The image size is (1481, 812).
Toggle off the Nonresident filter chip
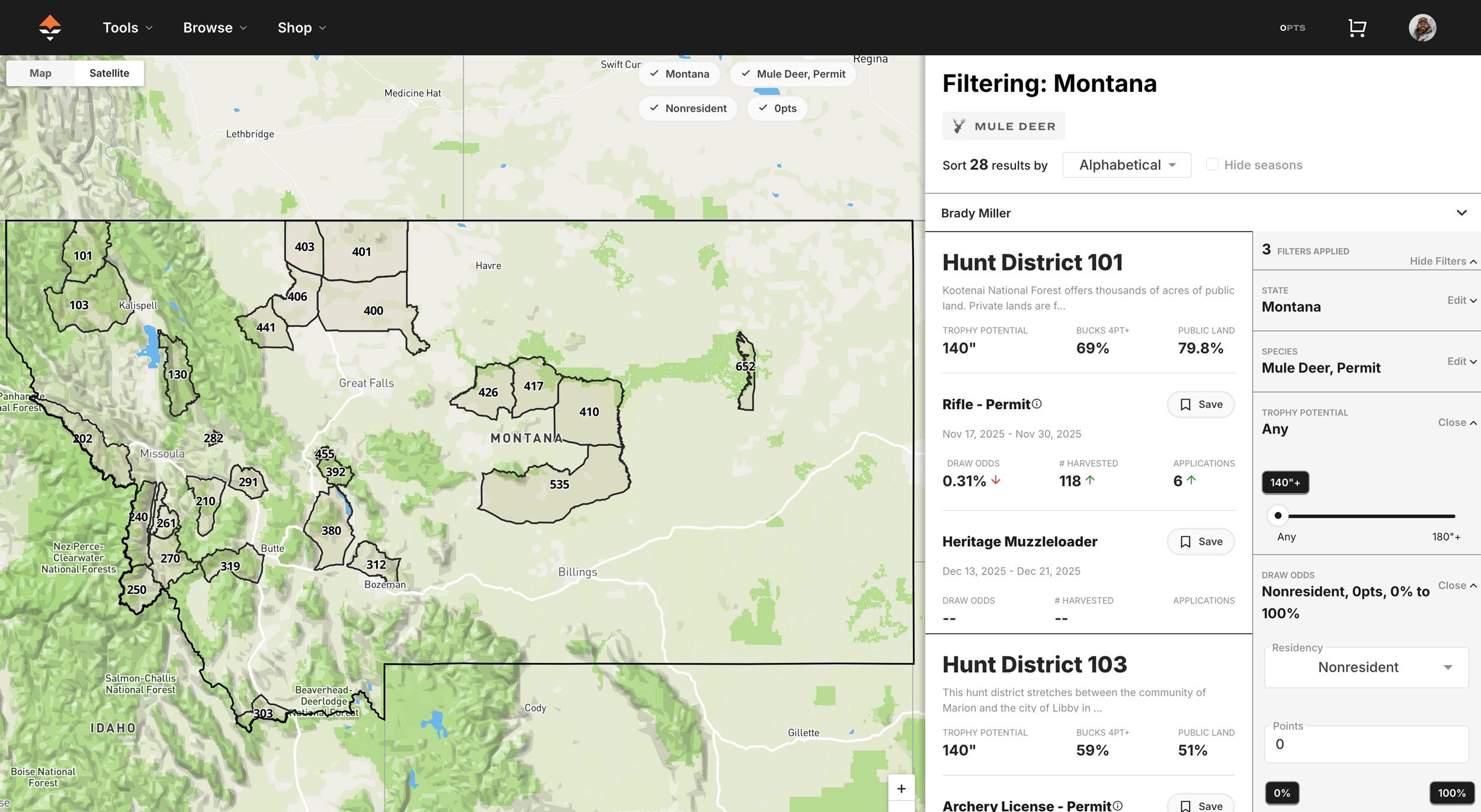pyautogui.click(x=687, y=108)
